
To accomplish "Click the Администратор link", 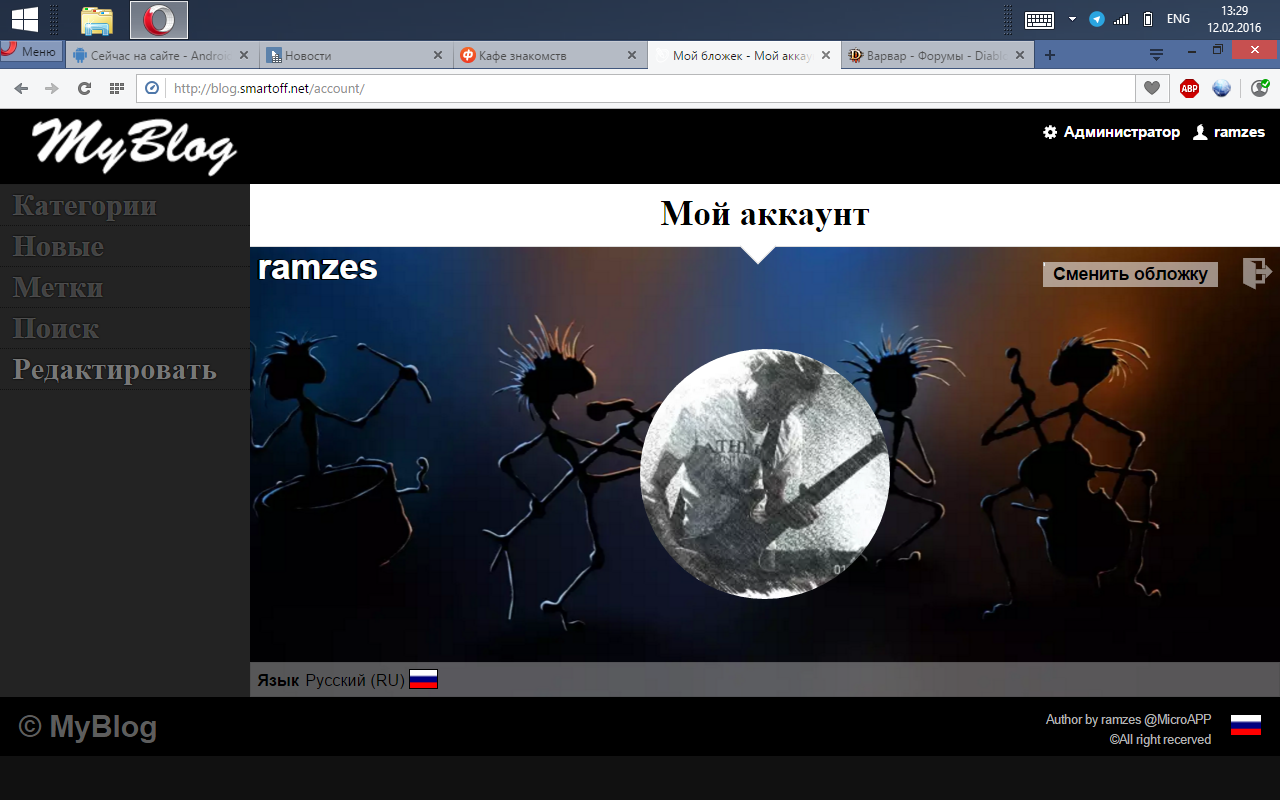I will [1122, 132].
